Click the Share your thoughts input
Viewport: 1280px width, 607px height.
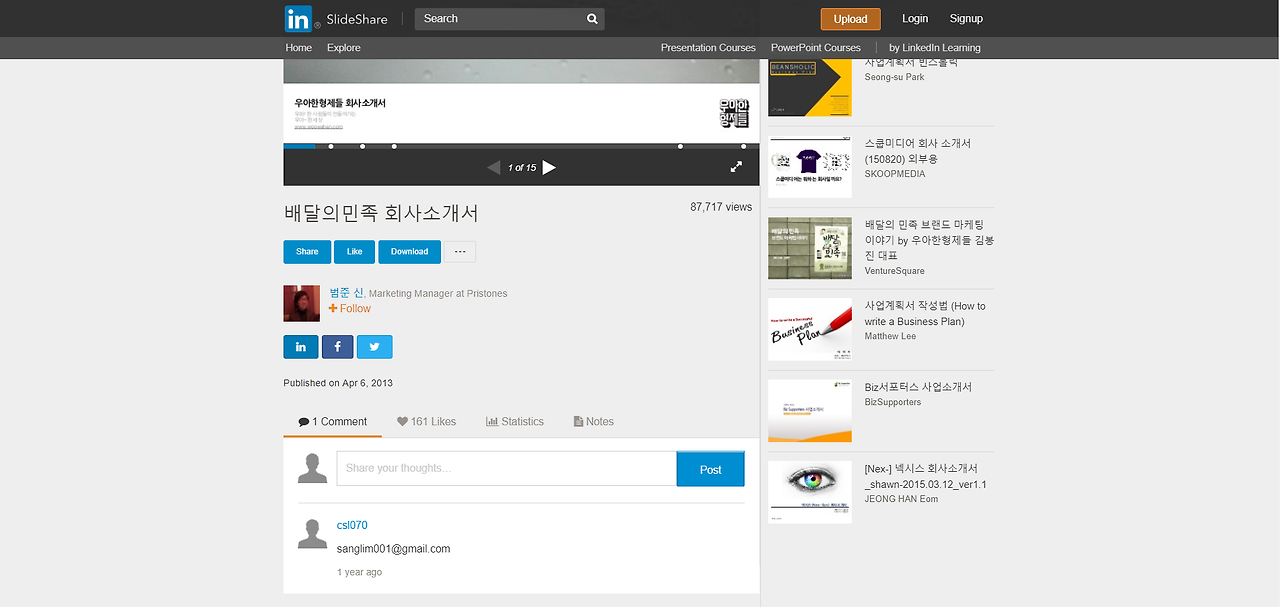pyautogui.click(x=507, y=468)
